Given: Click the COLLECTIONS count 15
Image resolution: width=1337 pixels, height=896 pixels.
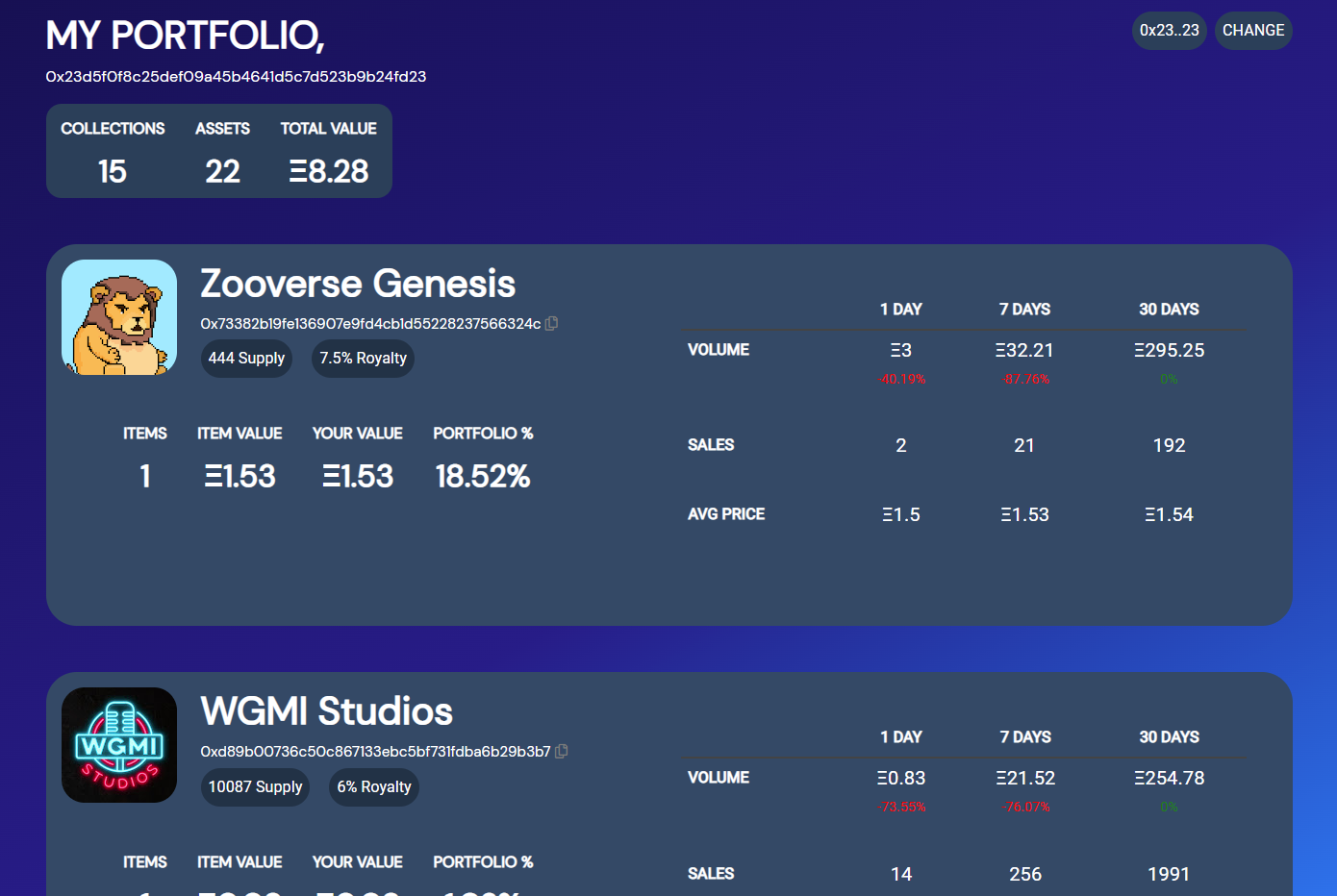Looking at the screenshot, I should [x=113, y=171].
